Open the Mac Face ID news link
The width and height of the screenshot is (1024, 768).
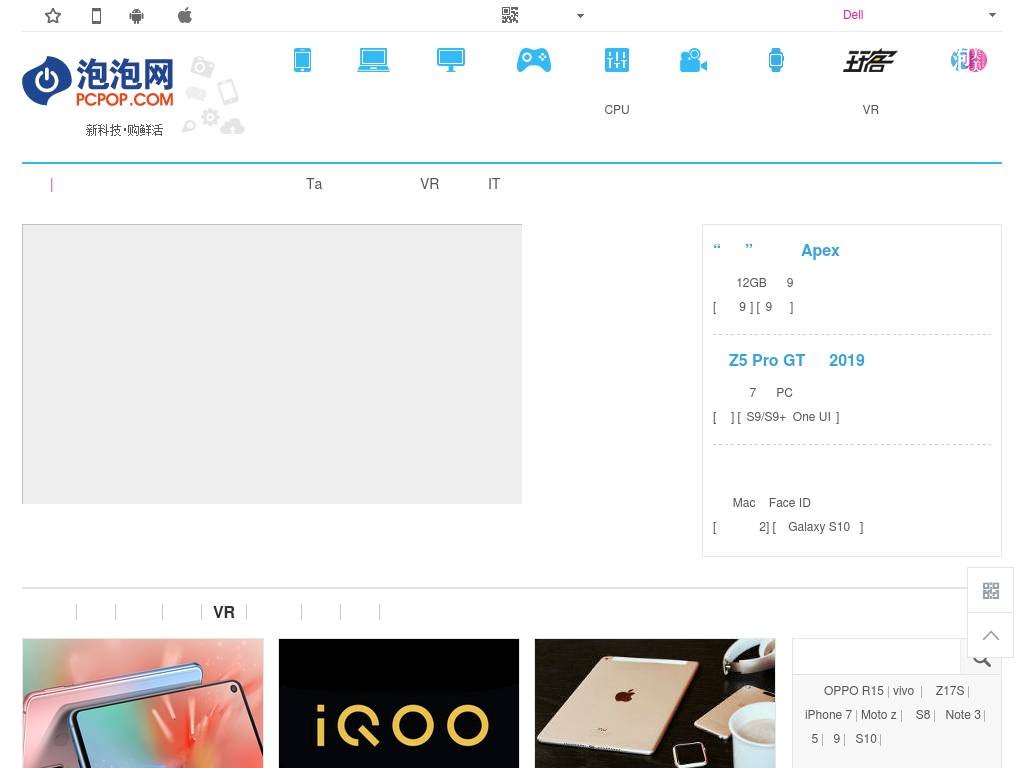coord(771,503)
